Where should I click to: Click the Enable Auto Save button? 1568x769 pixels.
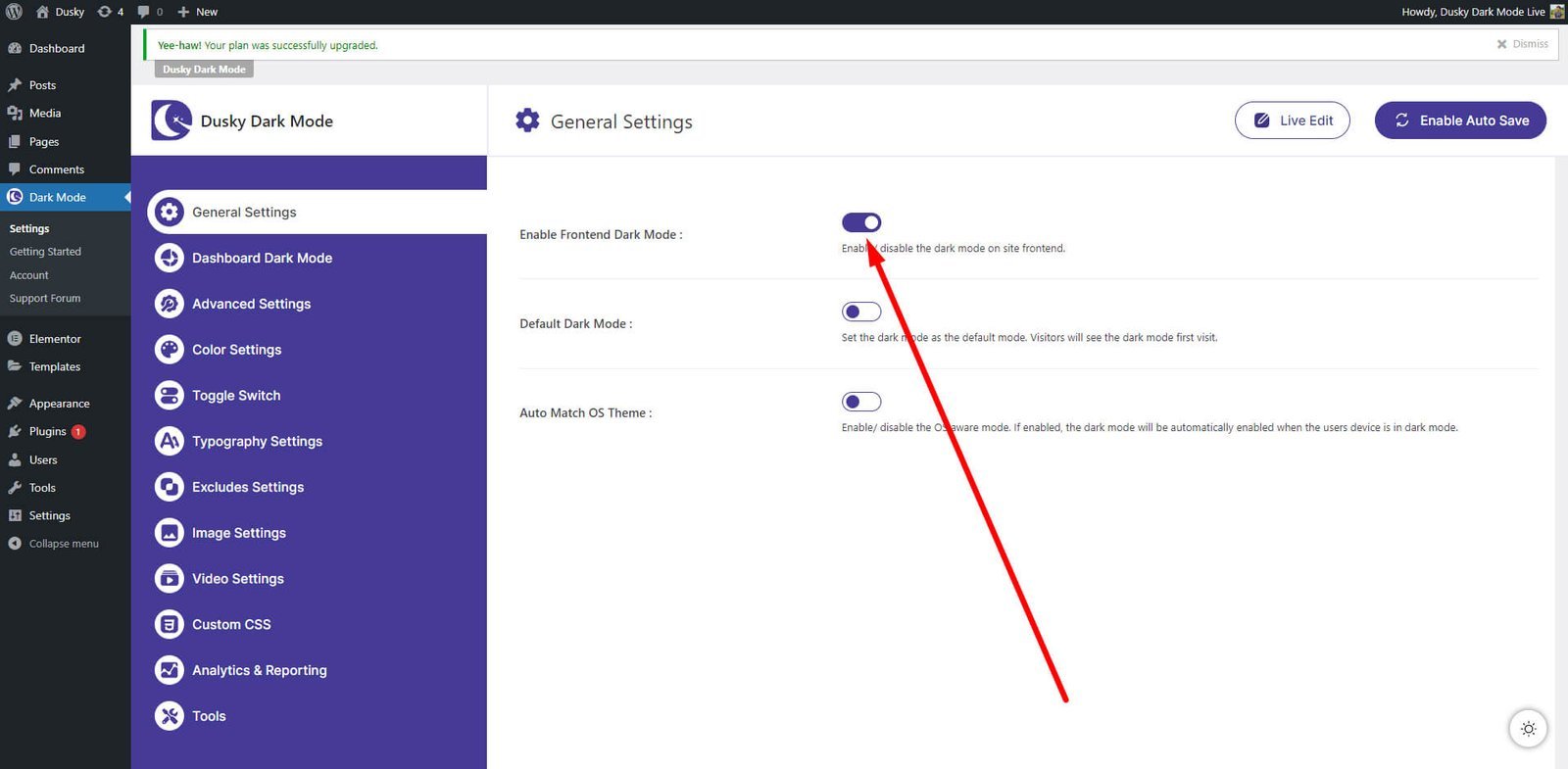1460,120
